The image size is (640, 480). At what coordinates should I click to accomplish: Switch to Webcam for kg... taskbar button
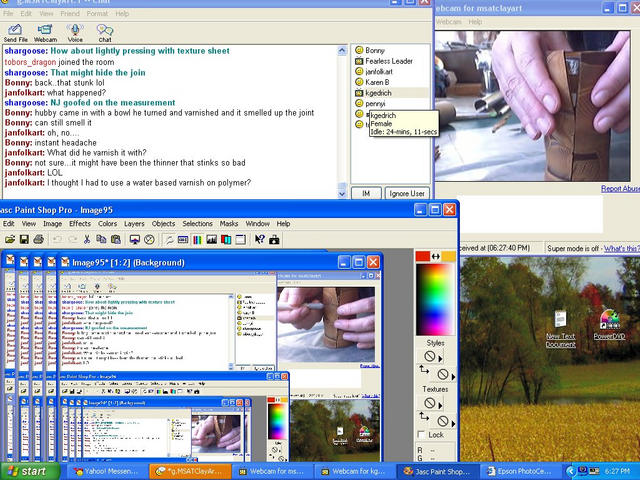[x=355, y=471]
